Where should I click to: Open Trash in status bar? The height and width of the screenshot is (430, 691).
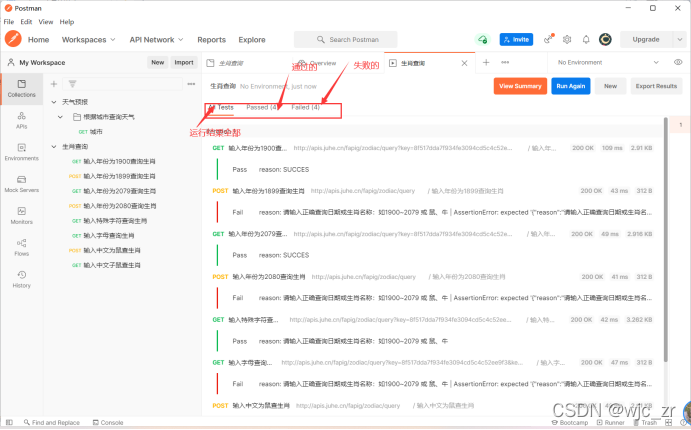tap(646, 422)
